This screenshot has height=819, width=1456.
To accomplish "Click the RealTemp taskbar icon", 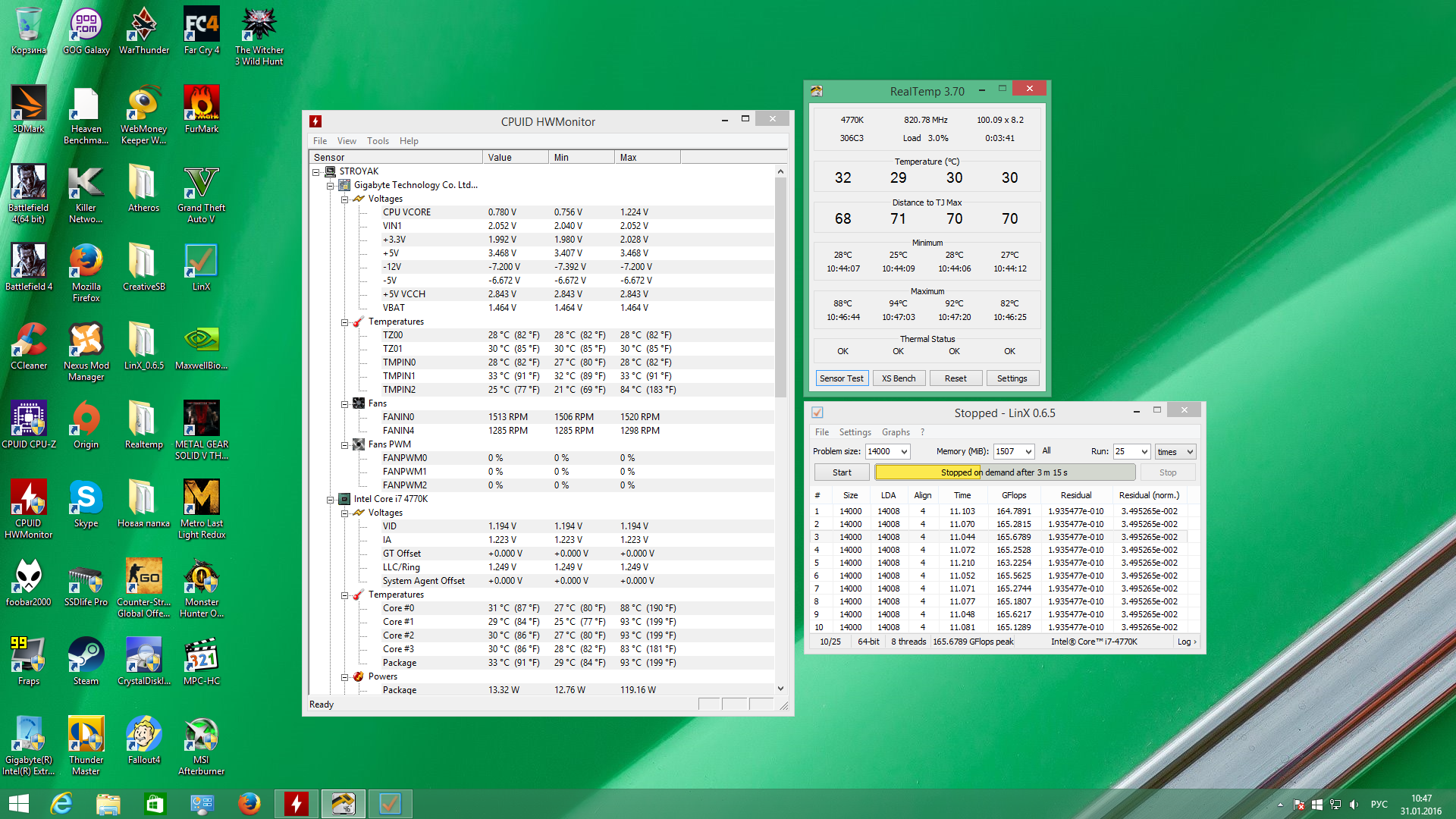I will click(x=343, y=803).
